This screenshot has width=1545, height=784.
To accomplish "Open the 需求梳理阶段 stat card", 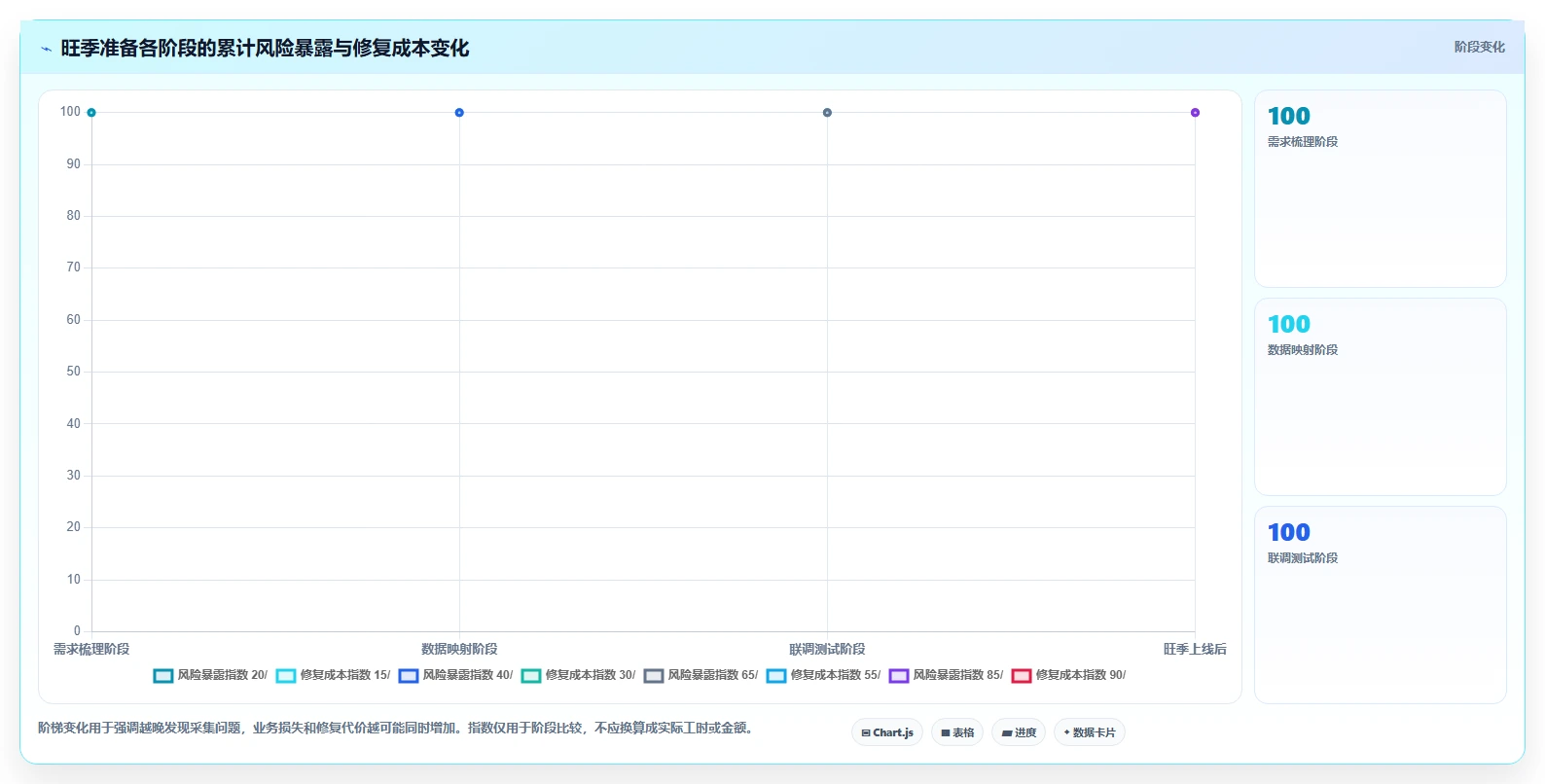I will point(1381,189).
